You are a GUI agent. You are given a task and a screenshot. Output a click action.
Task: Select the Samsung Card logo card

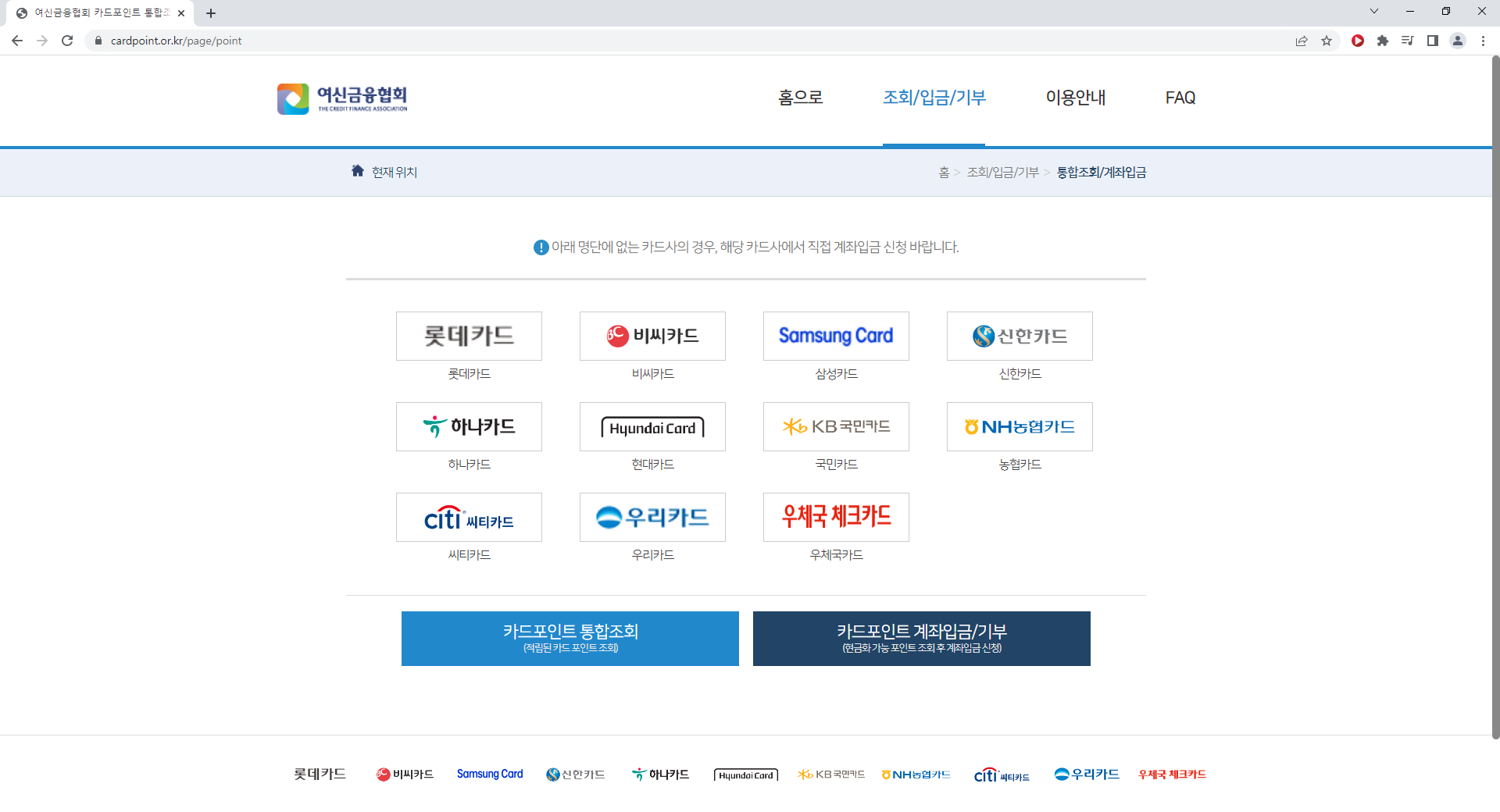point(836,336)
